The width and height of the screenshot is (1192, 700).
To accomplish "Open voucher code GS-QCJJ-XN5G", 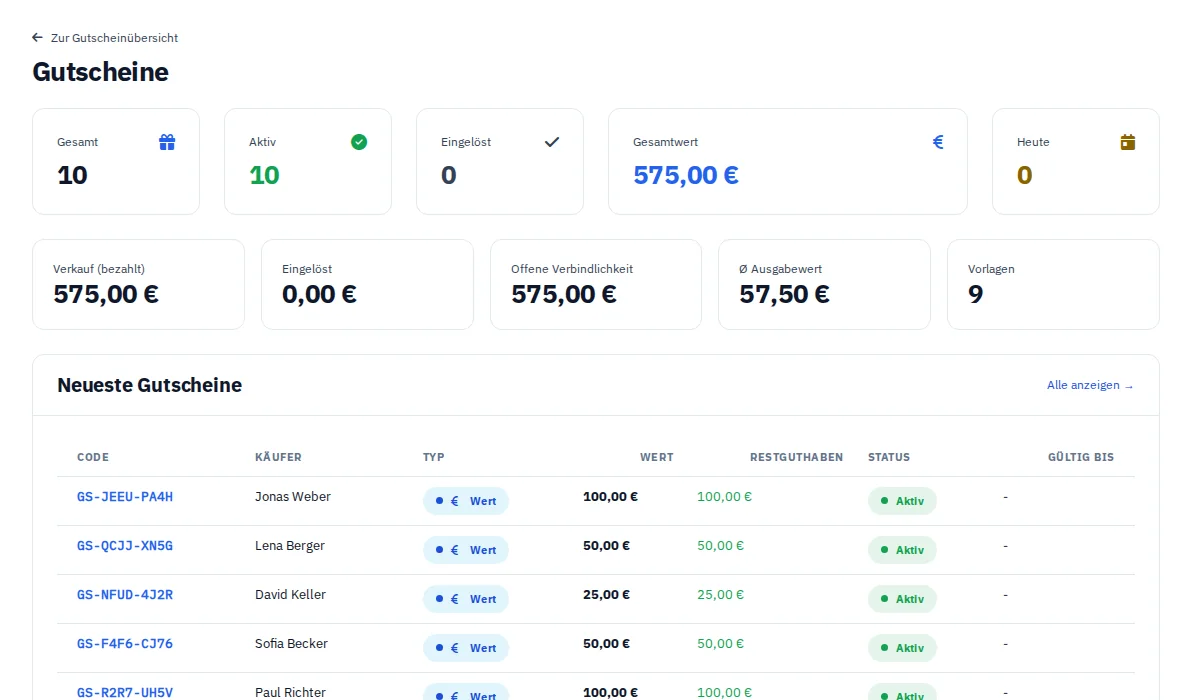I will pos(125,546).
